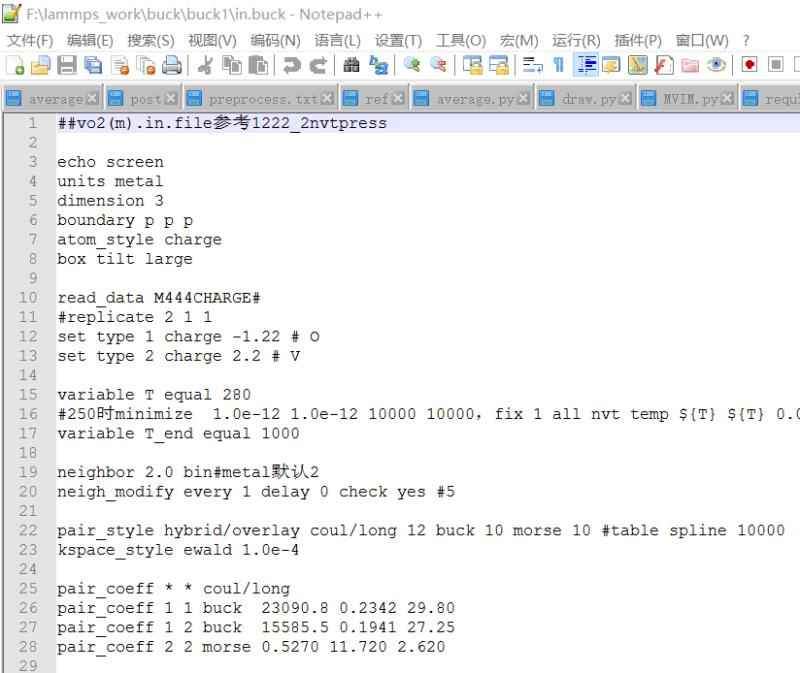800x673 pixels.
Task: Click the 'kspace_style ewald 1.0e-4' line
Action: click(x=178, y=550)
